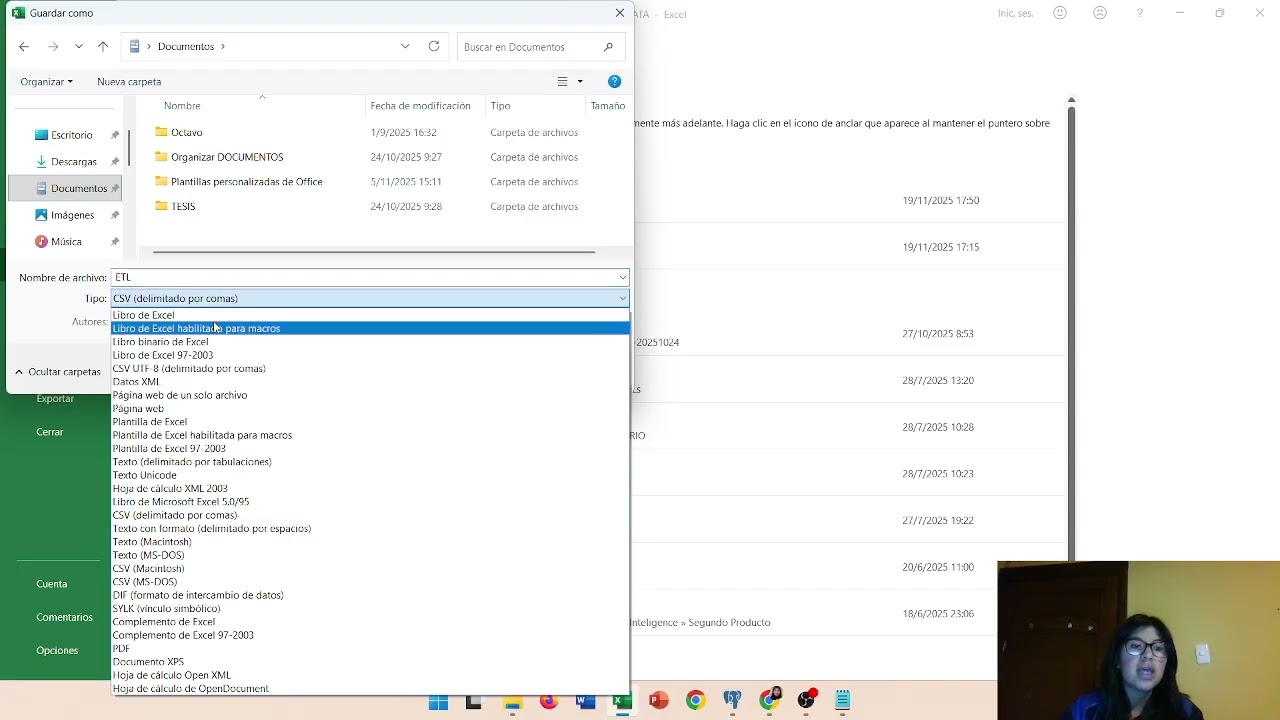Go up one folder level with the up arrow

point(103,47)
